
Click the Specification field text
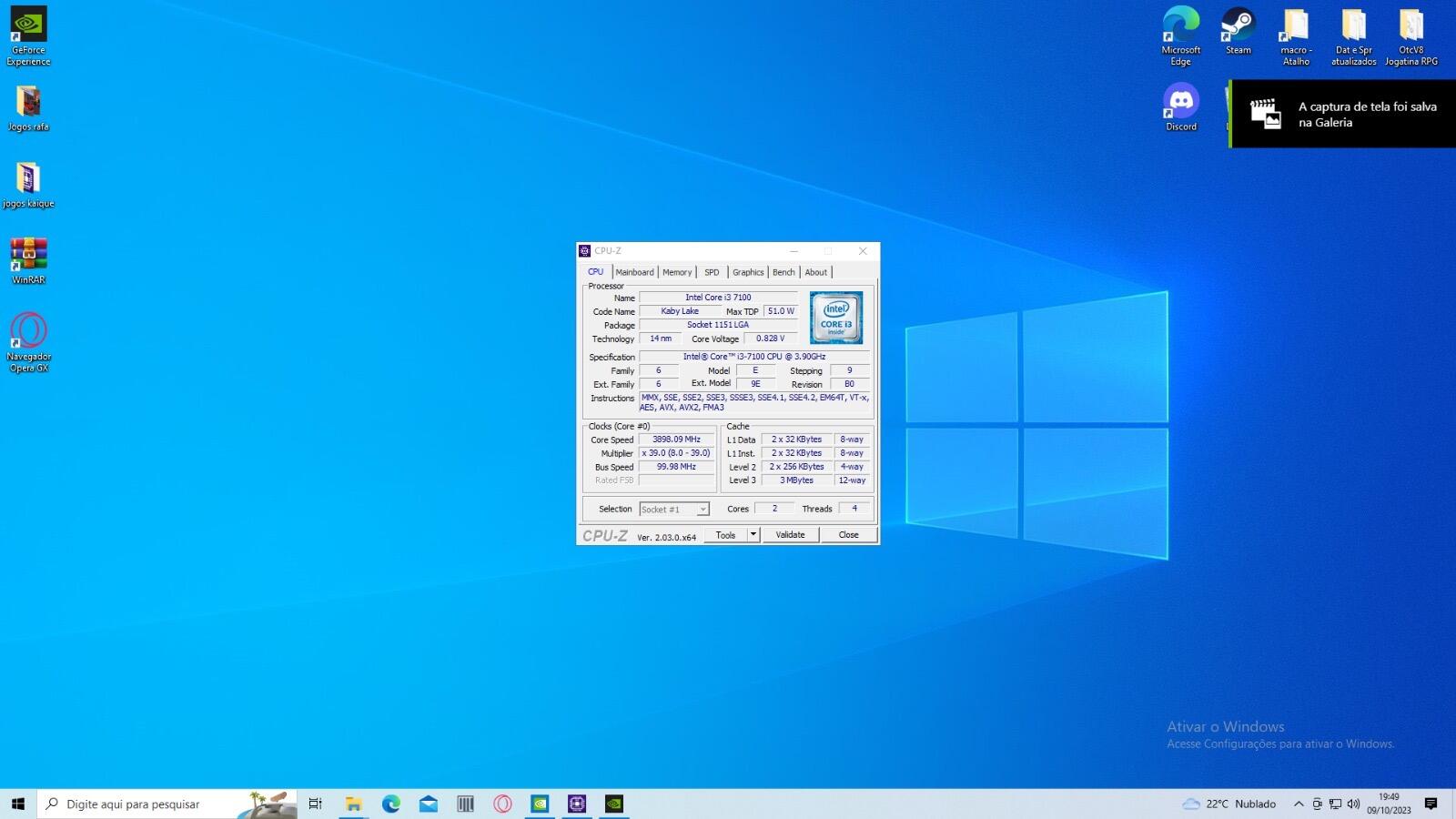tap(754, 357)
